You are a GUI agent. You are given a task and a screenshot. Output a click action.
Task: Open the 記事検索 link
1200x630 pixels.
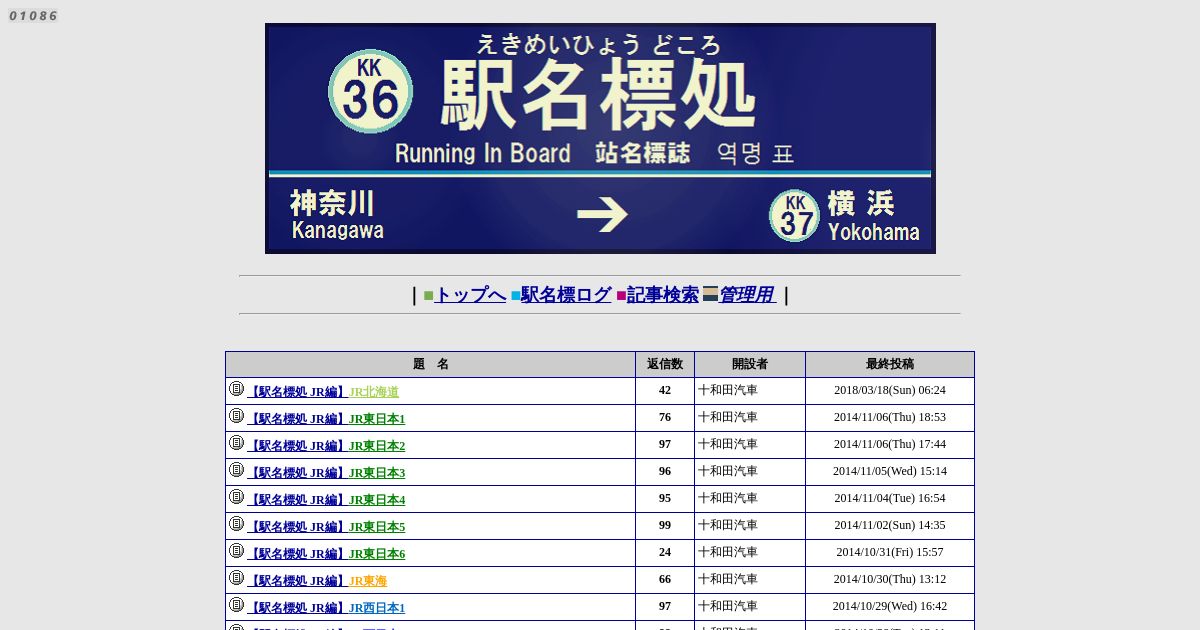click(663, 294)
